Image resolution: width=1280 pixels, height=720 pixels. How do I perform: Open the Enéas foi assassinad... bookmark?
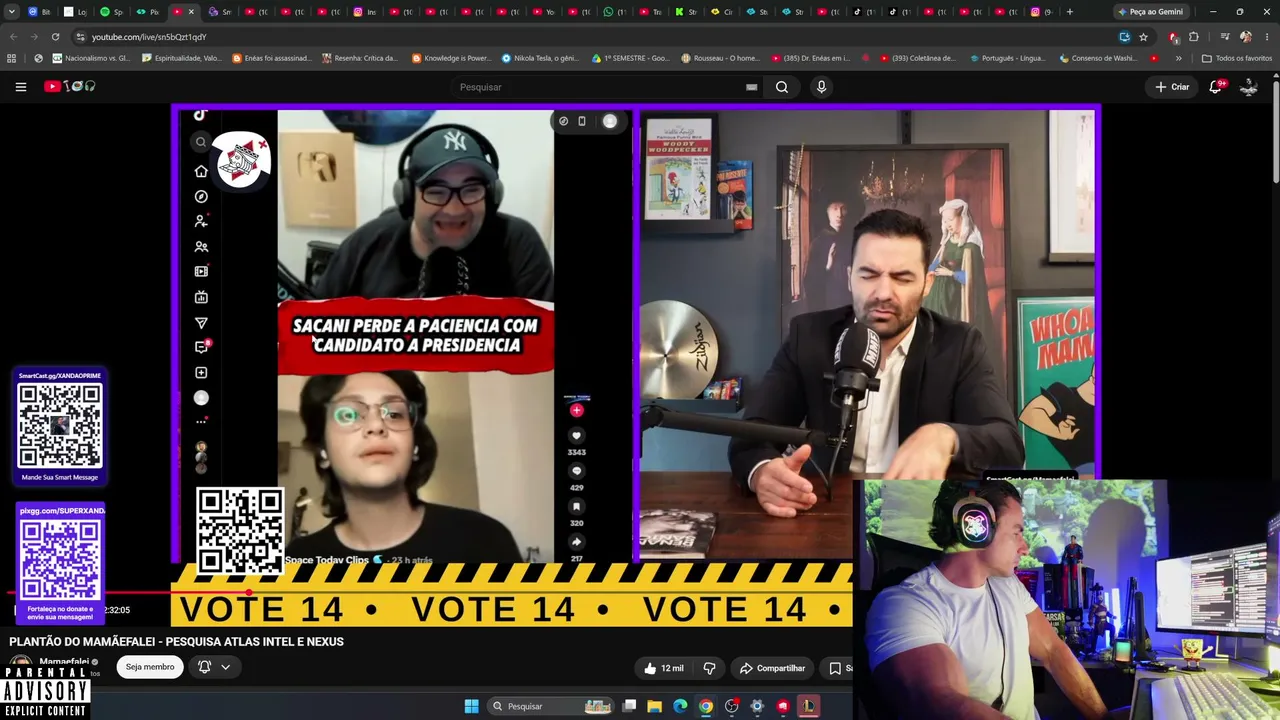(272, 58)
